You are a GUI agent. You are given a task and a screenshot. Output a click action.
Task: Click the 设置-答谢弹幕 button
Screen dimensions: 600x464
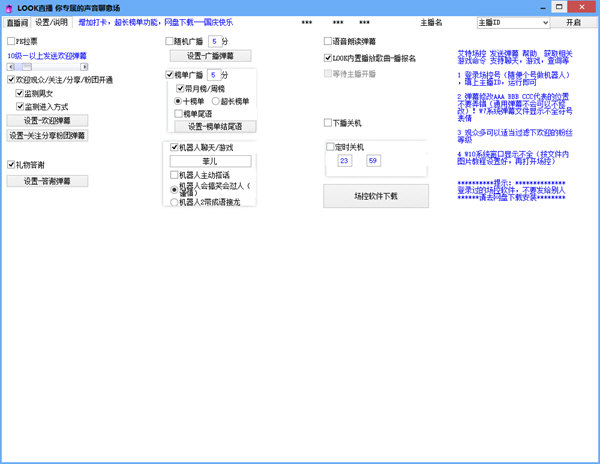point(47,181)
